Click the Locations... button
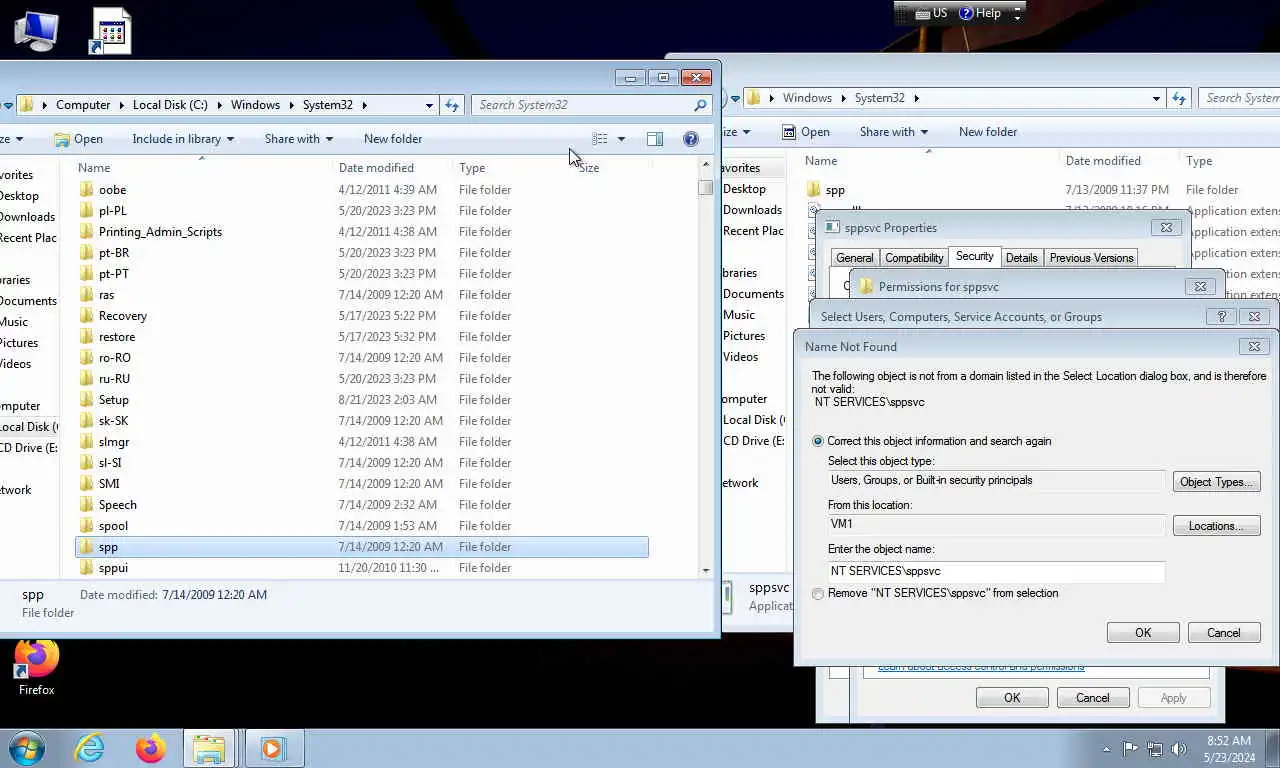 pyautogui.click(x=1216, y=526)
